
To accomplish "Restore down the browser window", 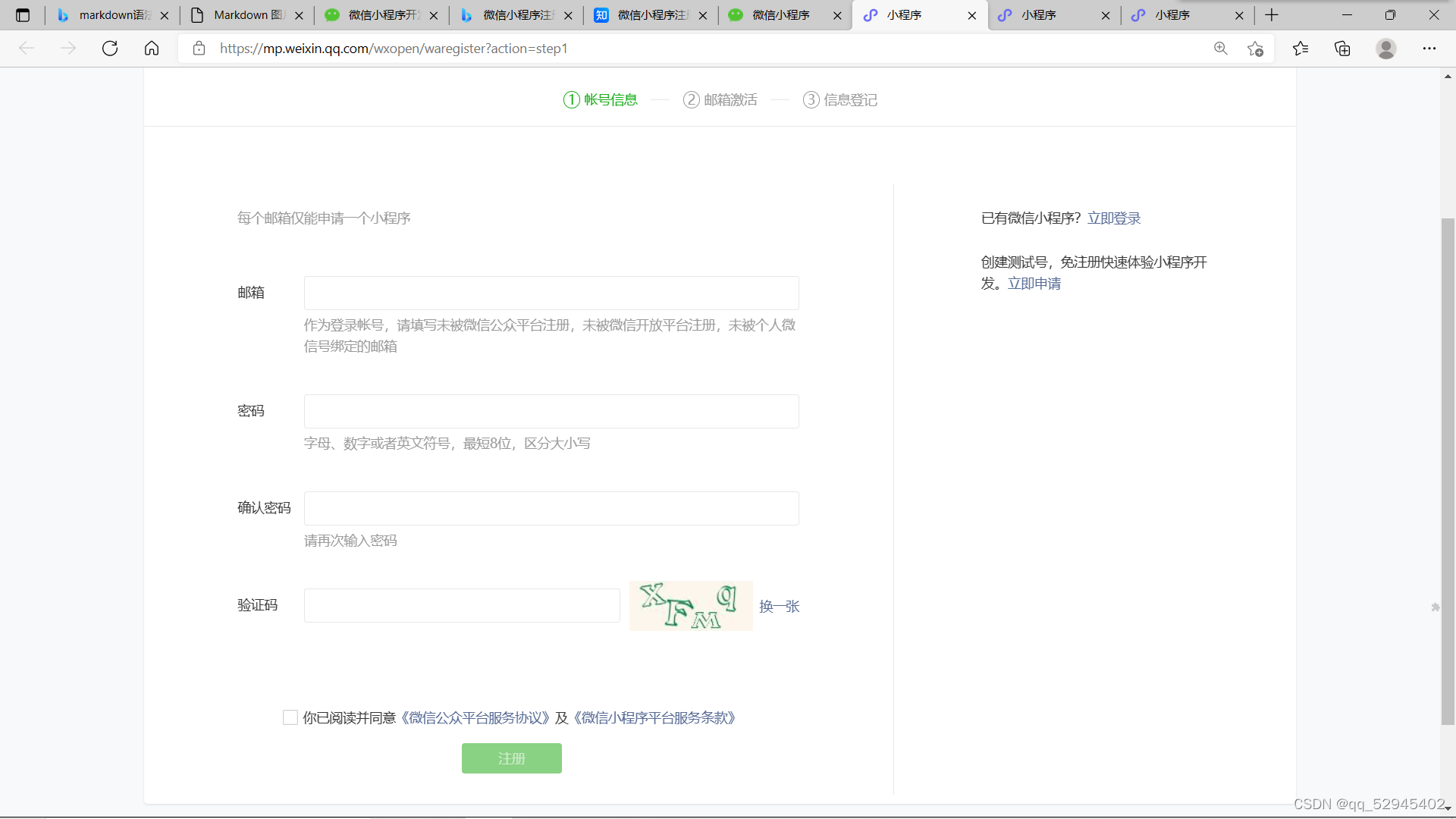I will tap(1390, 15).
